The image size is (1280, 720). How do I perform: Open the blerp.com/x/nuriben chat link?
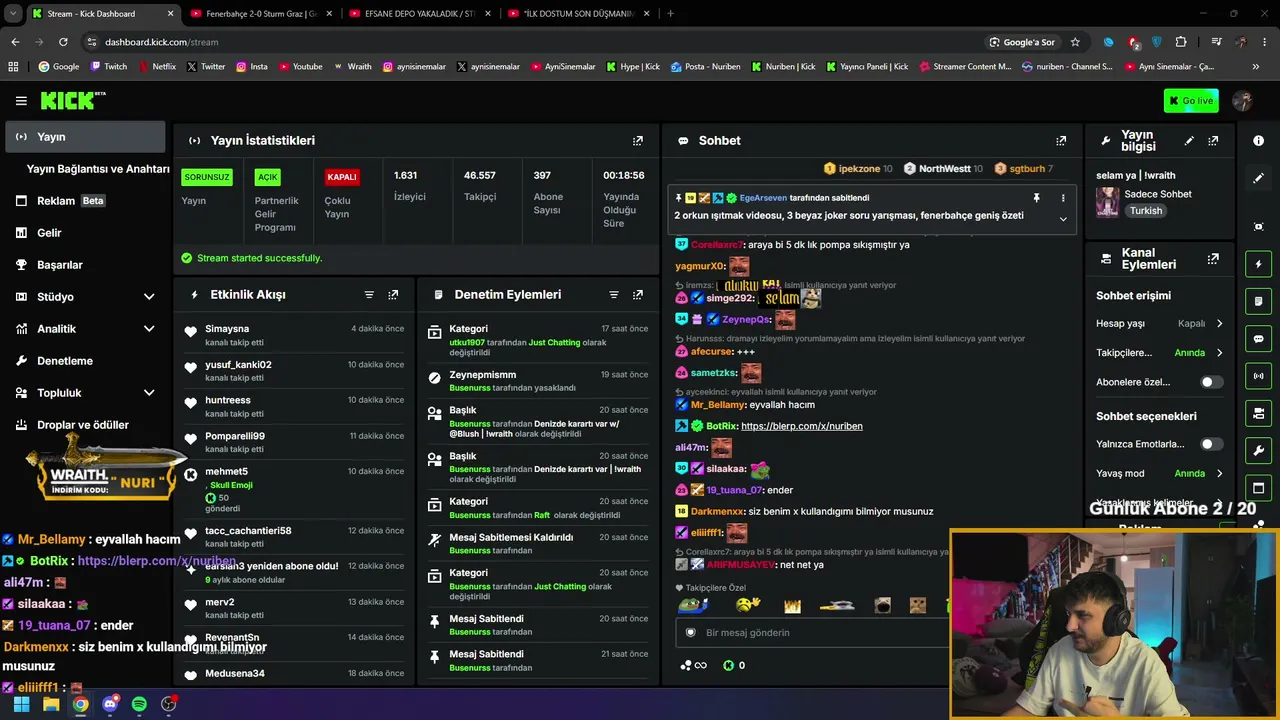[801, 426]
